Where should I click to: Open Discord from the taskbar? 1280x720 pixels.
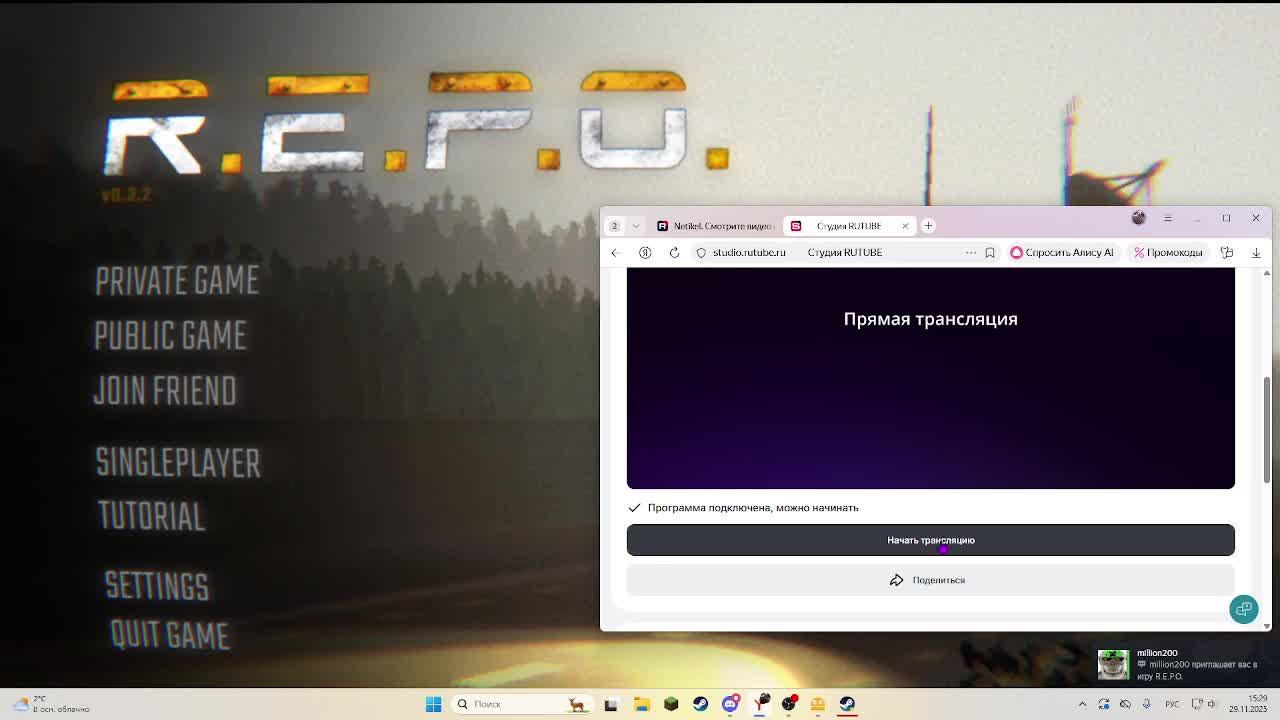click(730, 704)
